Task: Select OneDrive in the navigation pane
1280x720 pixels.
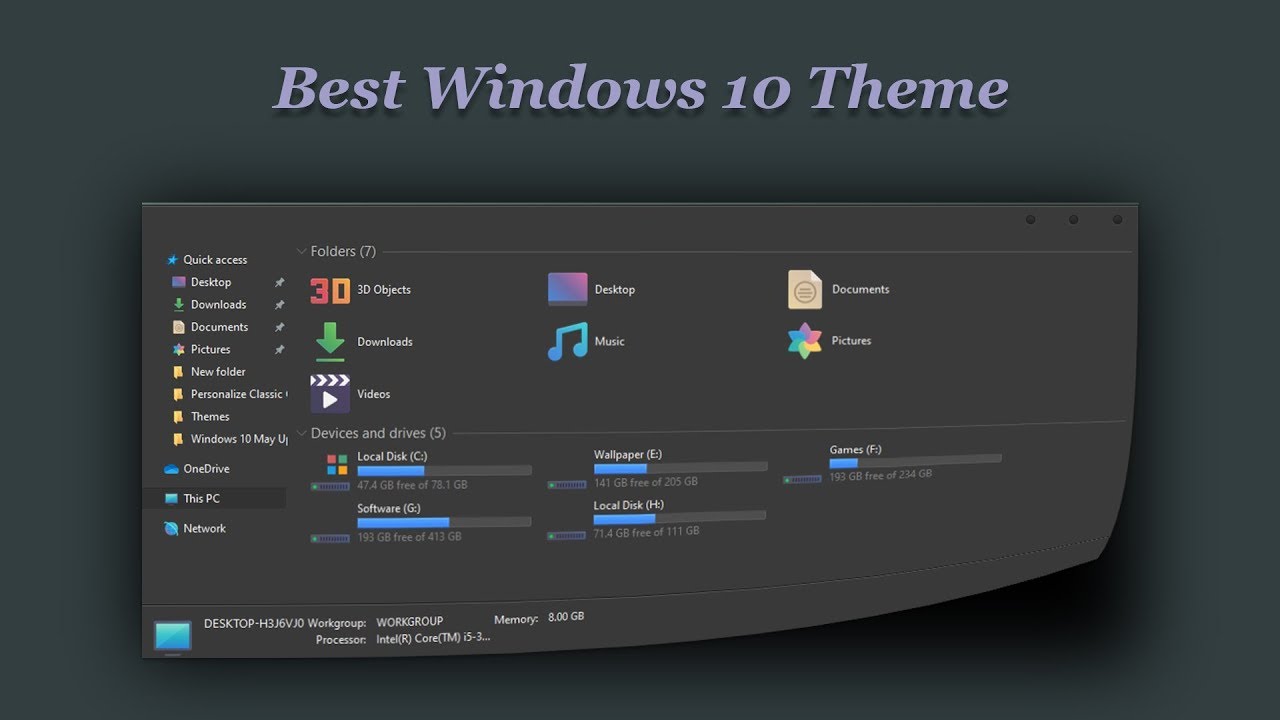Action: pos(206,469)
